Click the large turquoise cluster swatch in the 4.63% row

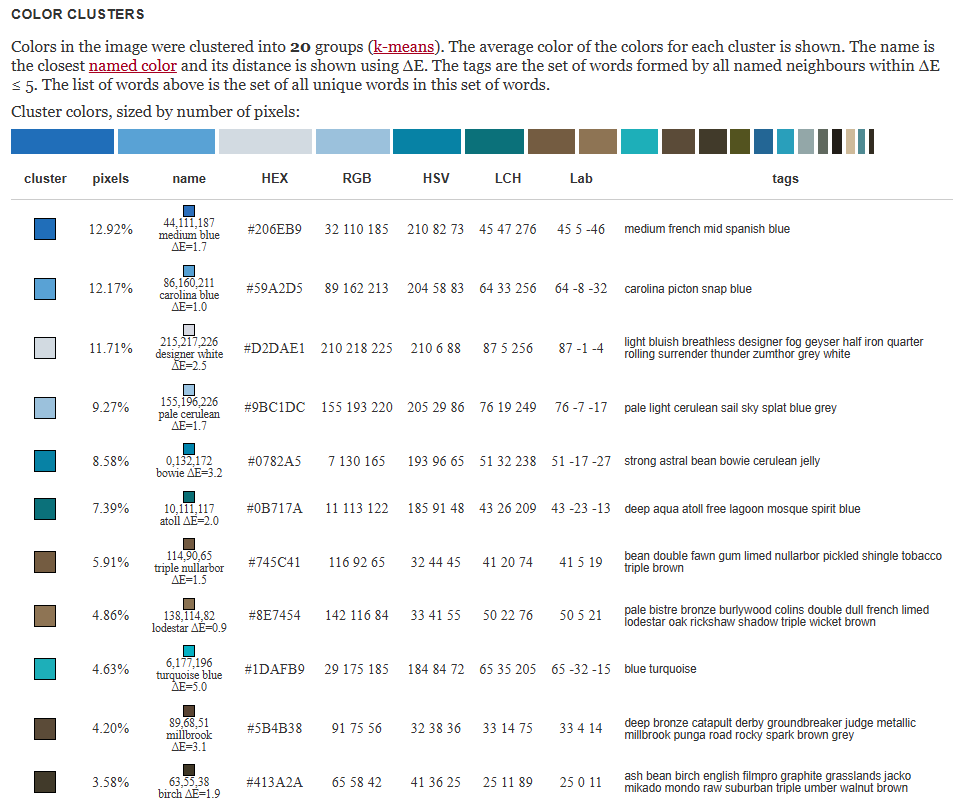tap(45, 669)
